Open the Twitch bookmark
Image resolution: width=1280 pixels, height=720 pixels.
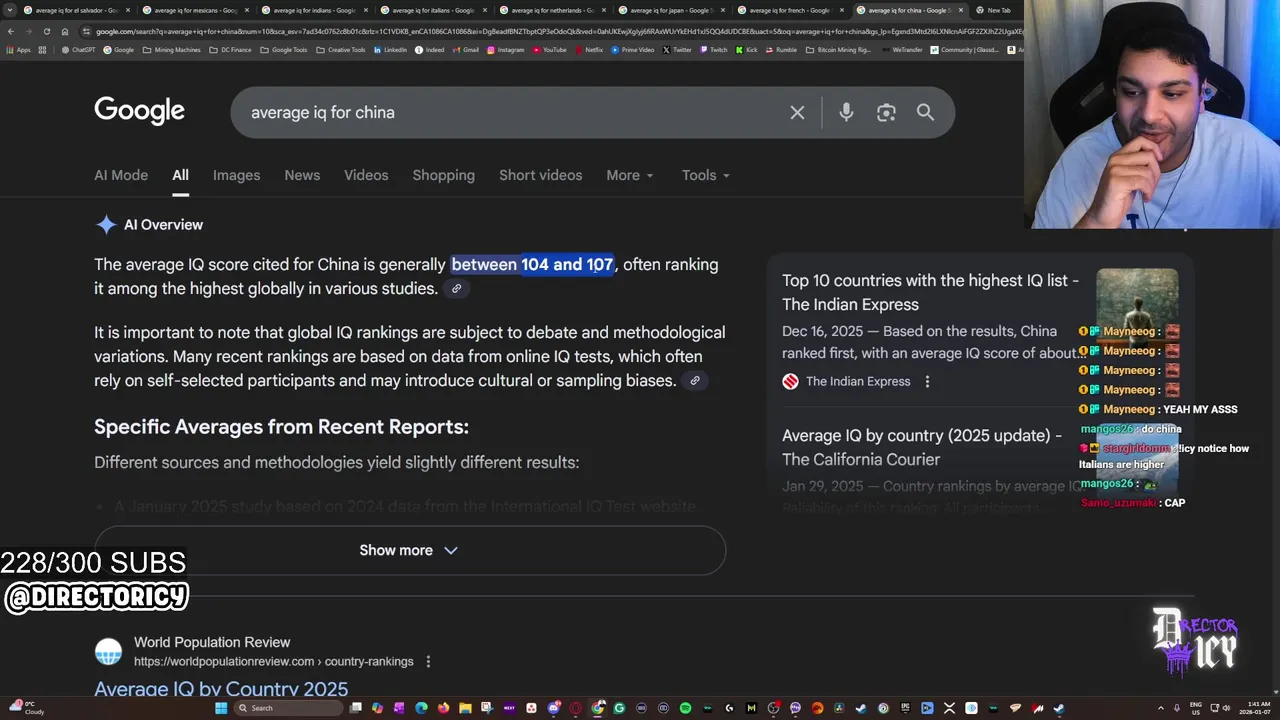coord(714,50)
